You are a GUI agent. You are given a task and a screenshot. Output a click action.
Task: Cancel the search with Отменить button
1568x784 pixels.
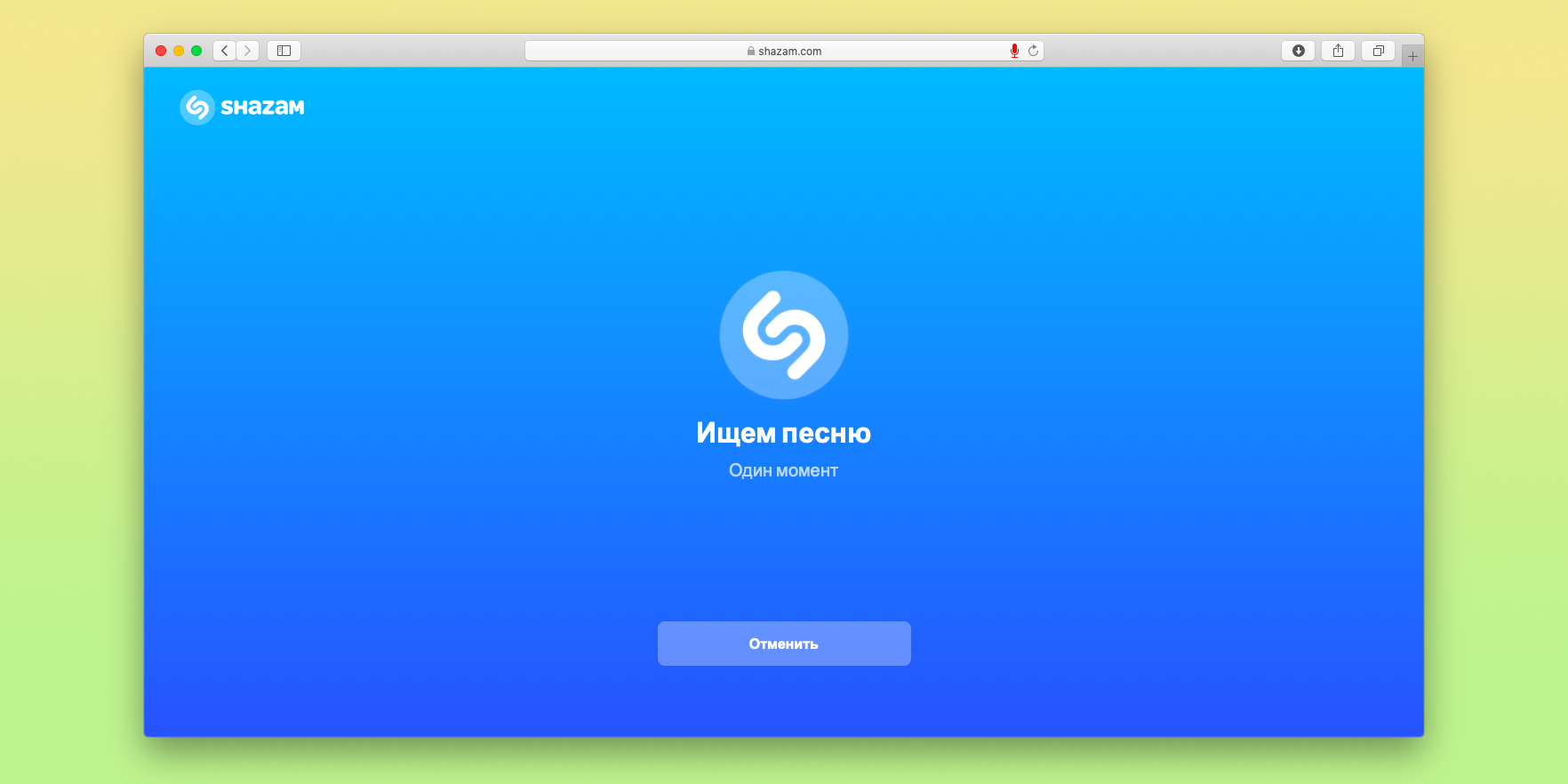pyautogui.click(x=784, y=644)
